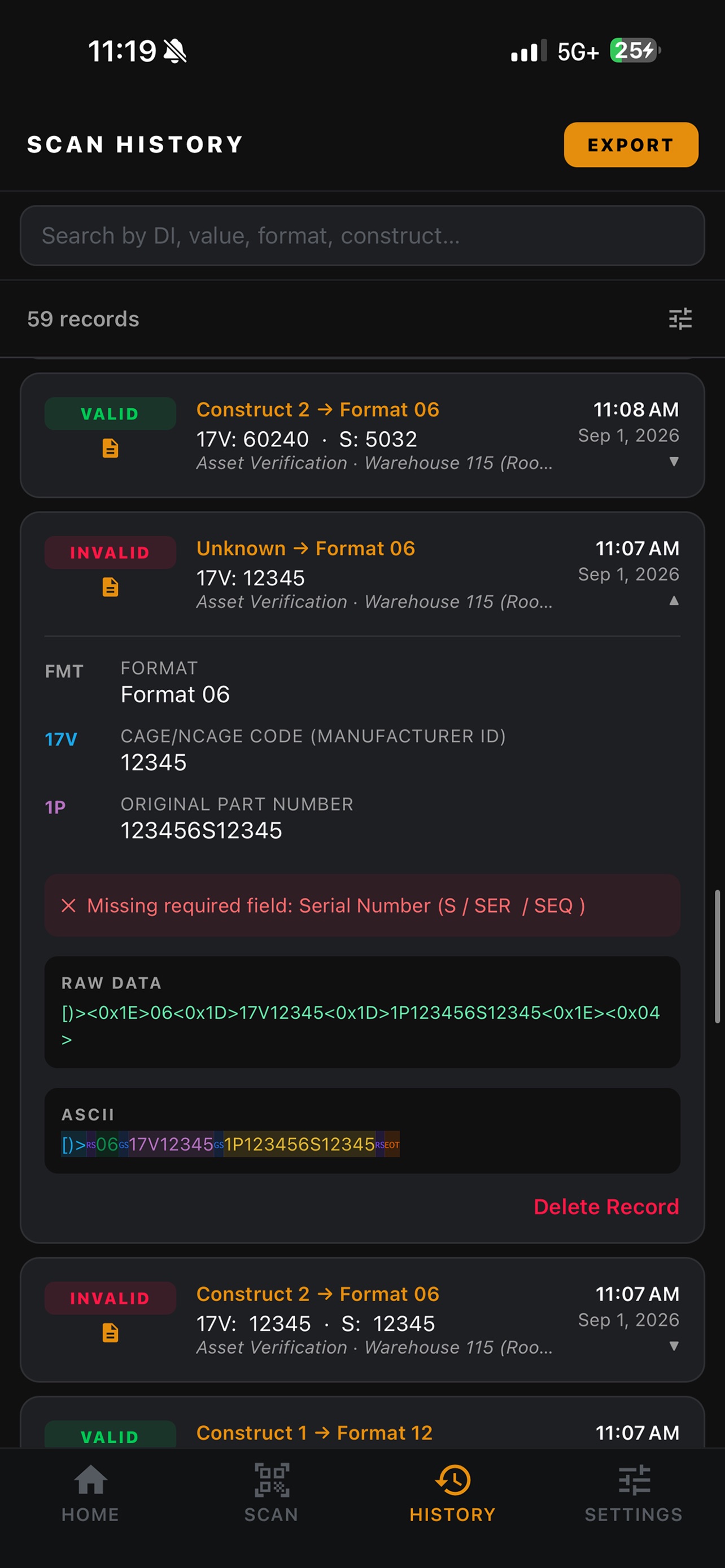Image resolution: width=725 pixels, height=1568 pixels.
Task: Tap the 17V CAGE/NCAGE code value 12345
Action: pos(154,763)
